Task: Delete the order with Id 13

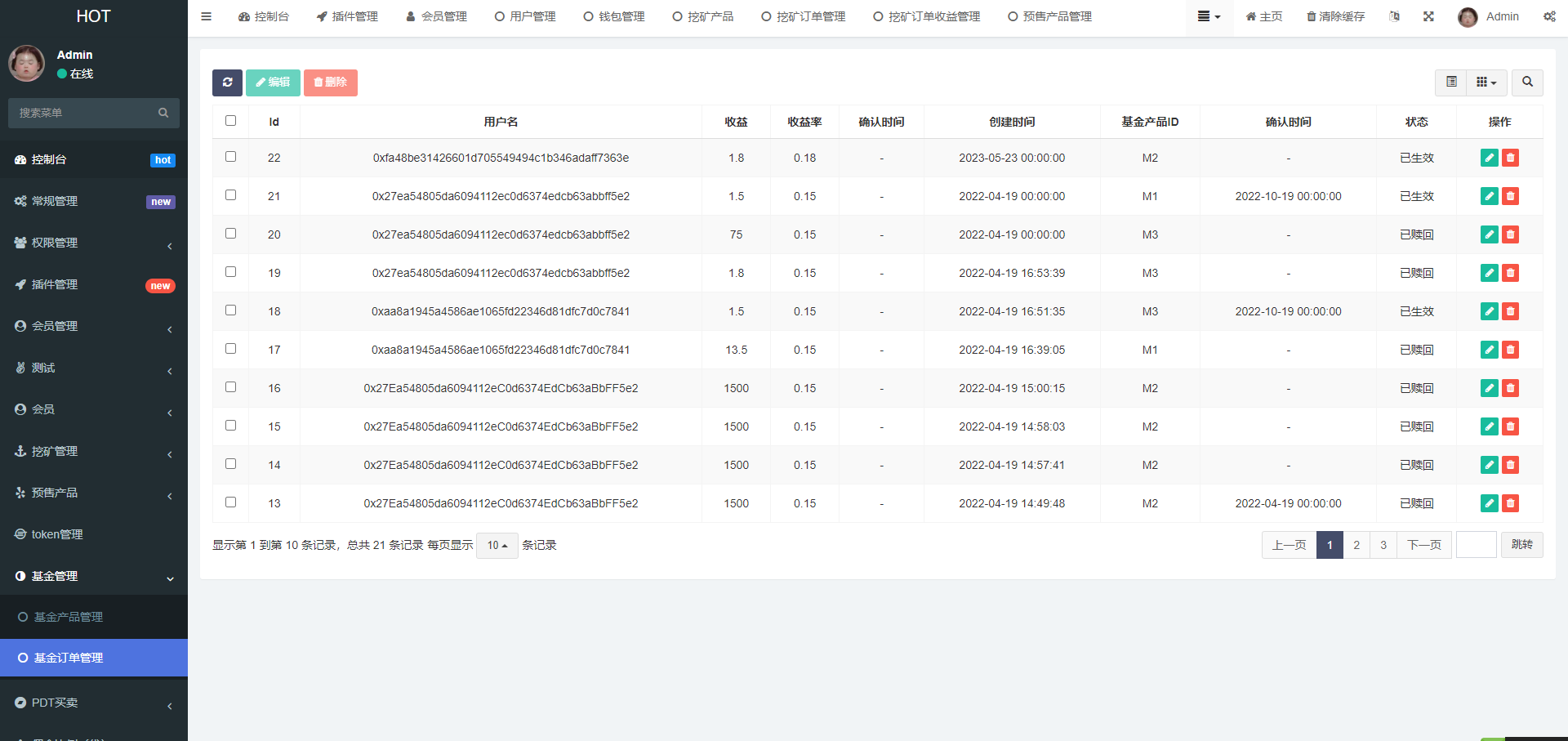Action: coord(1510,503)
